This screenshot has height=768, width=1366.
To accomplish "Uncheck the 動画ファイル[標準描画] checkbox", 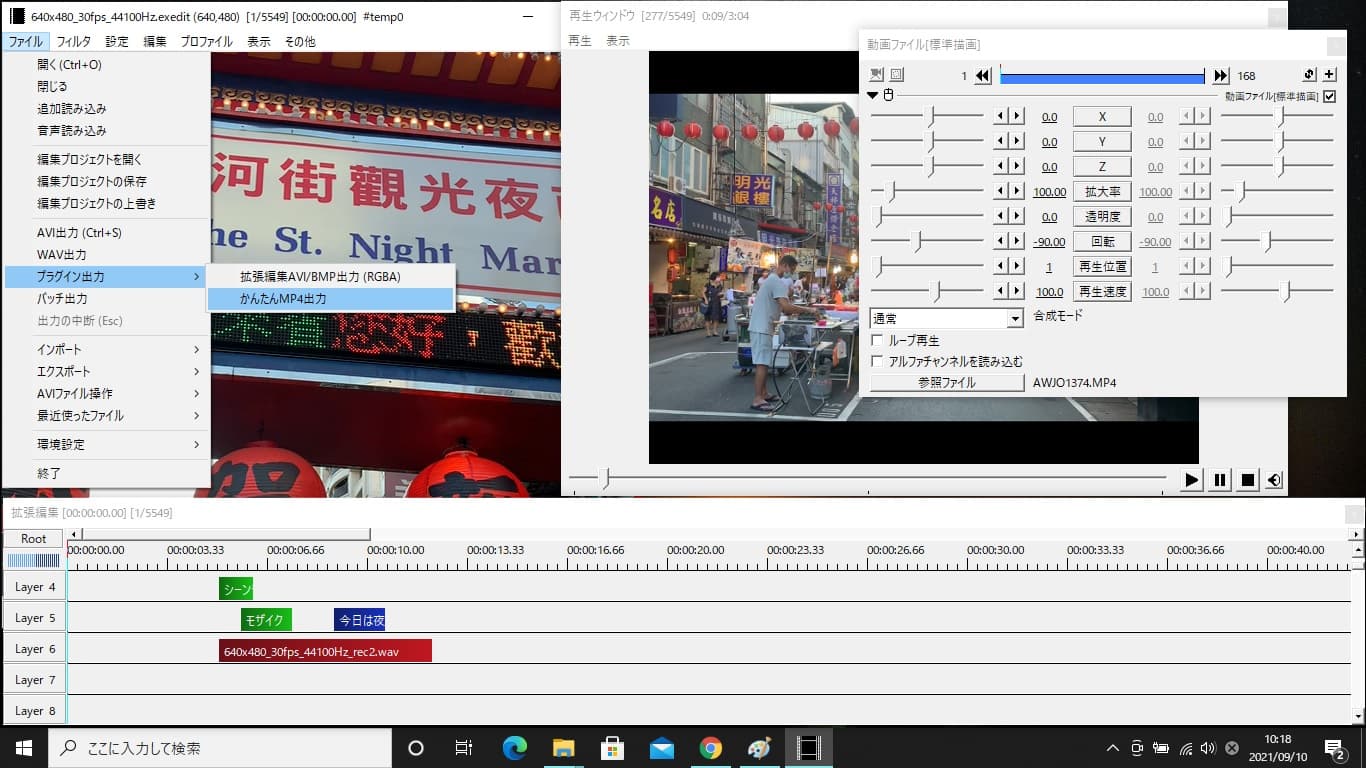I will click(x=1329, y=97).
